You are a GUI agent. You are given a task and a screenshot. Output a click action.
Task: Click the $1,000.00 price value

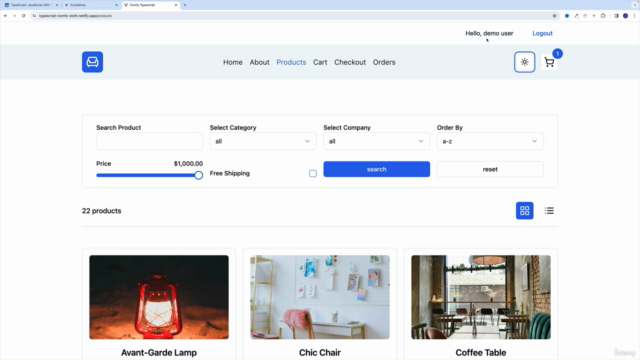coord(188,163)
